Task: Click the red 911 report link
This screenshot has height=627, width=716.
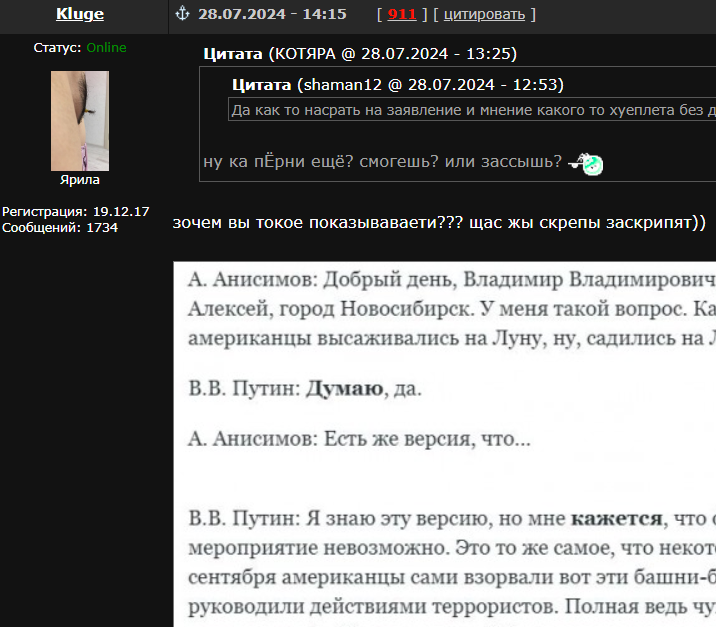Action: [402, 15]
